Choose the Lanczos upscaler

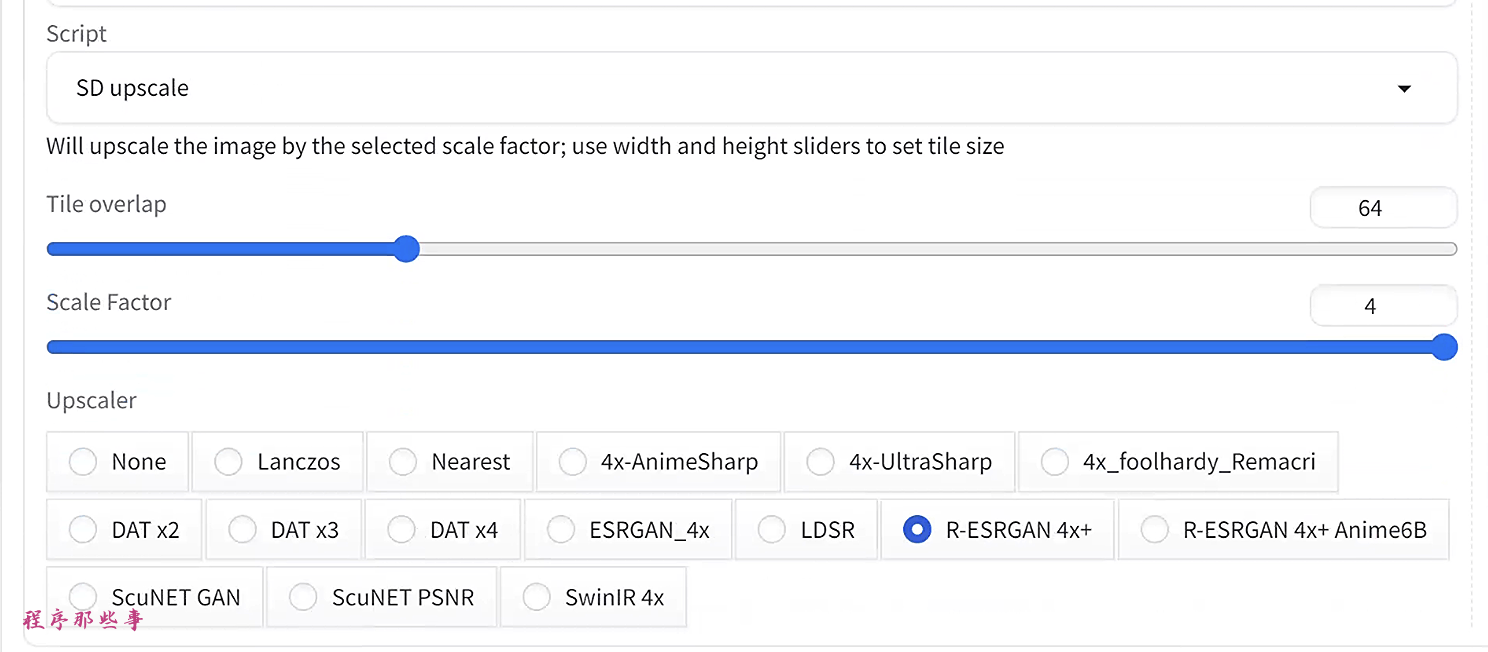229,462
